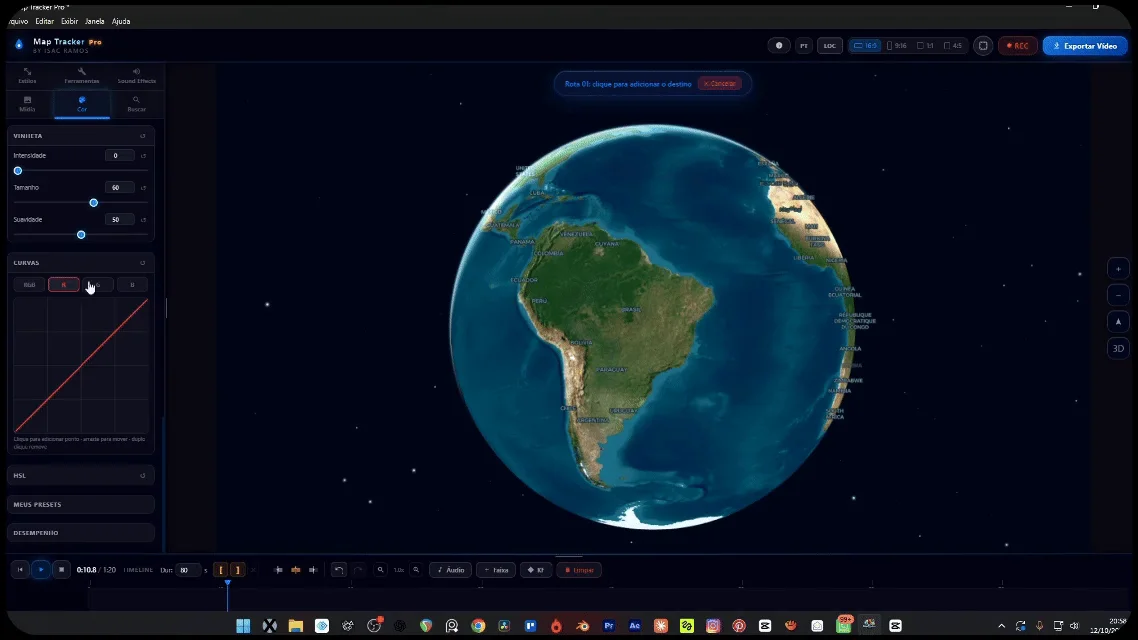The width and height of the screenshot is (1138, 640).
Task: Click the Dur duration field
Action: [187, 570]
